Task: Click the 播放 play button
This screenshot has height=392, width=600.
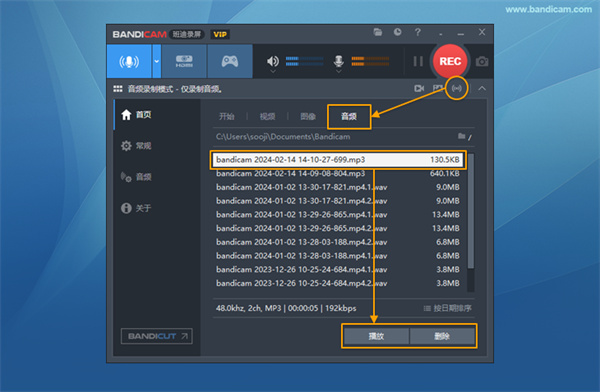Action: tap(376, 336)
